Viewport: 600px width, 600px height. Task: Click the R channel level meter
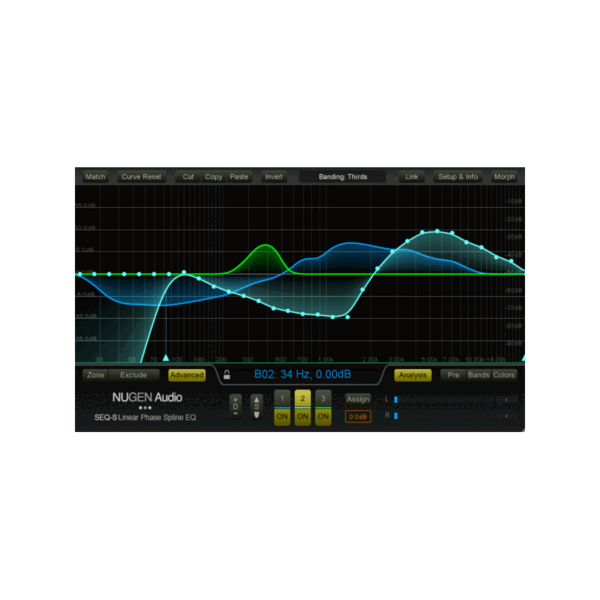coord(455,416)
